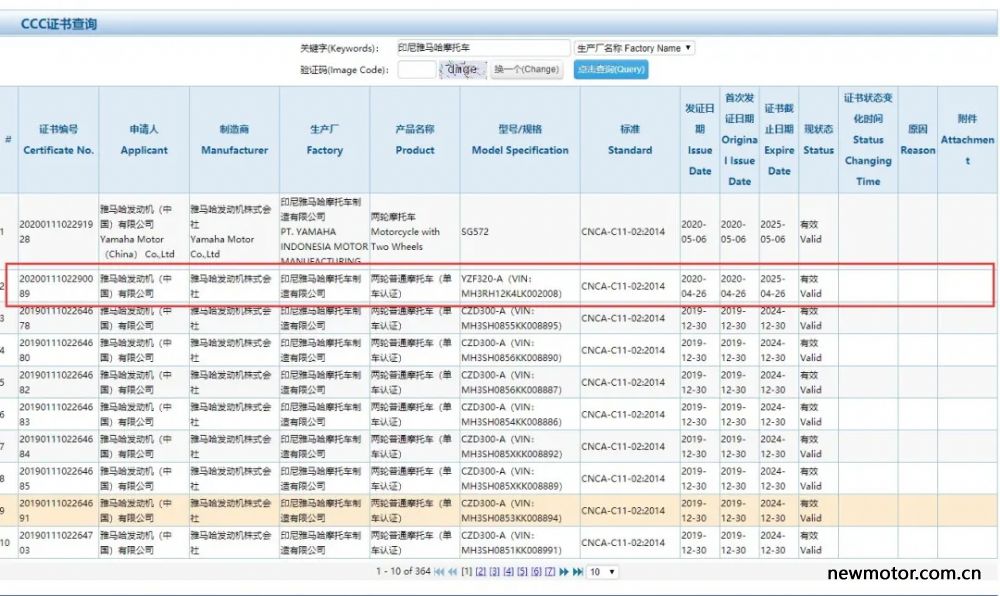This screenshot has width=1000, height=596.
Task: Click the Model Specification column header
Action: point(520,140)
